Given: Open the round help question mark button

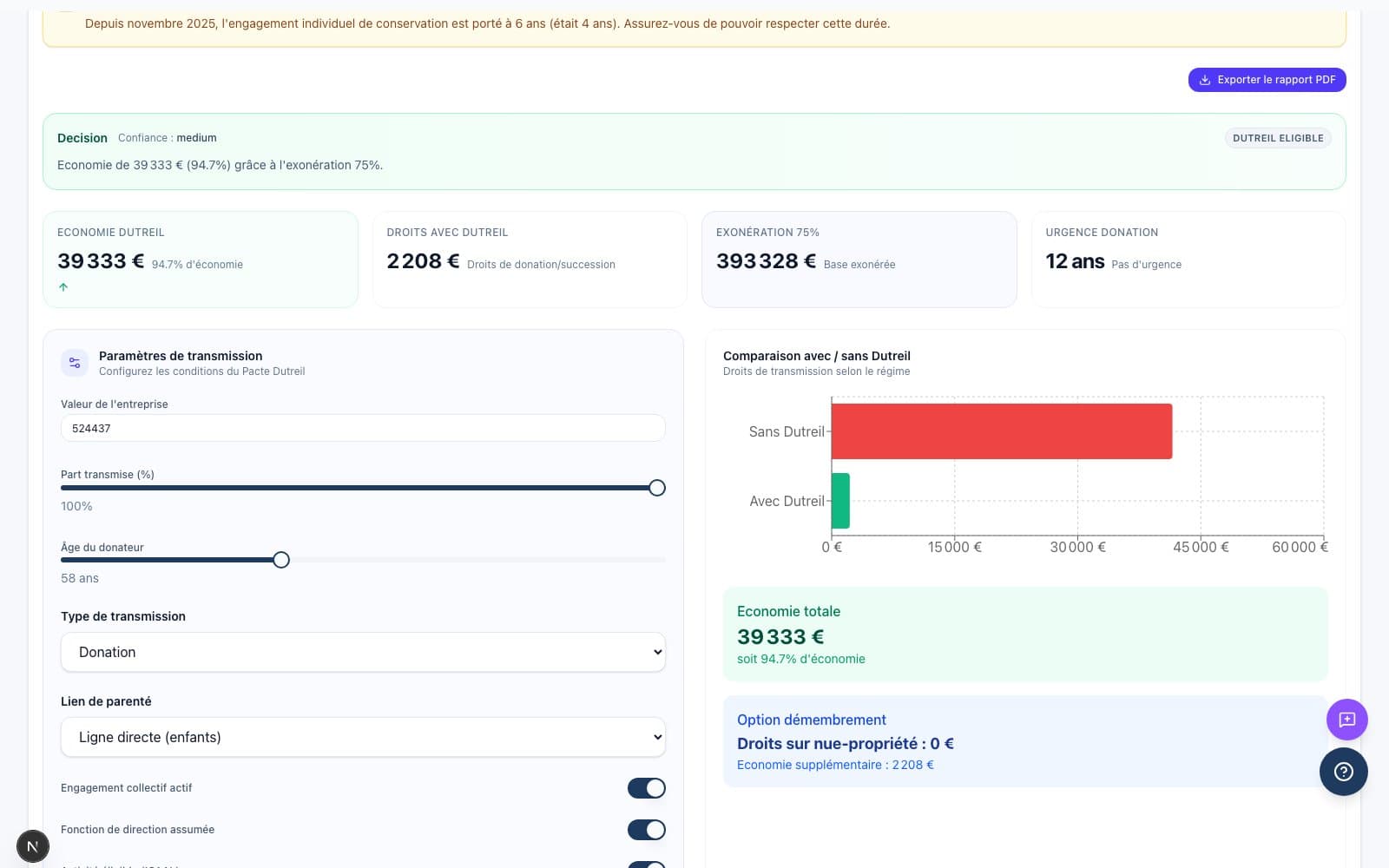Looking at the screenshot, I should [1343, 772].
